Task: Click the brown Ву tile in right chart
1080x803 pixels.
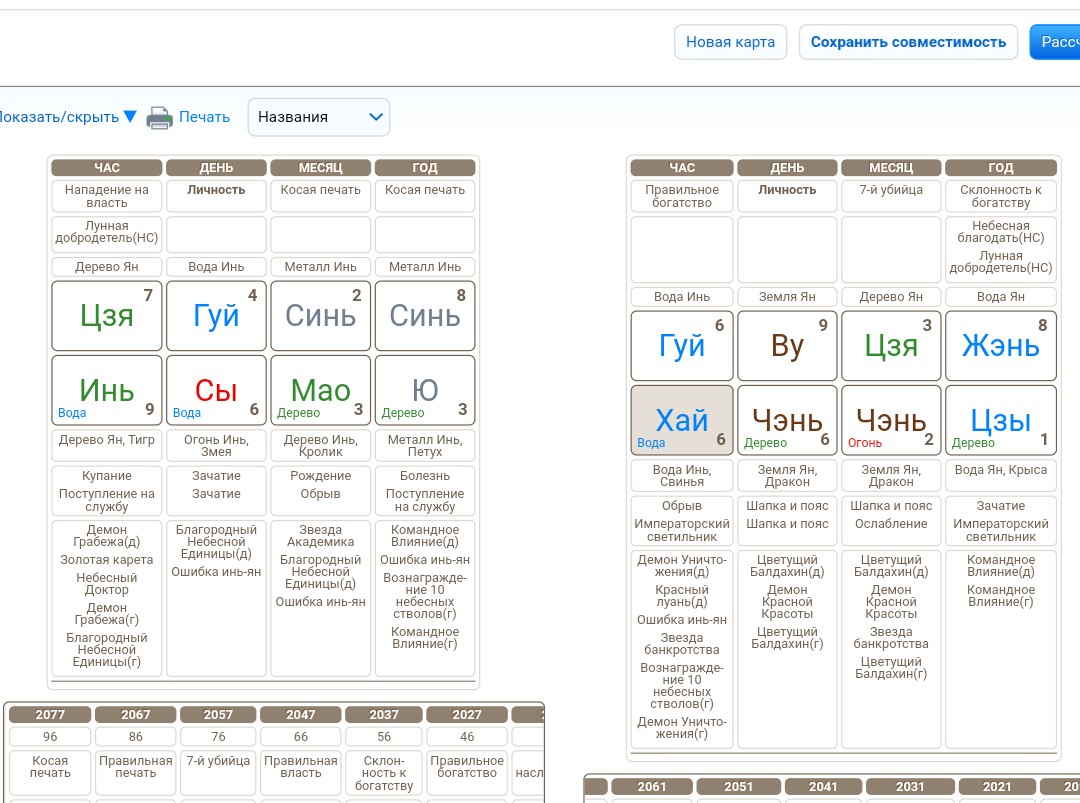Action: pyautogui.click(x=787, y=346)
